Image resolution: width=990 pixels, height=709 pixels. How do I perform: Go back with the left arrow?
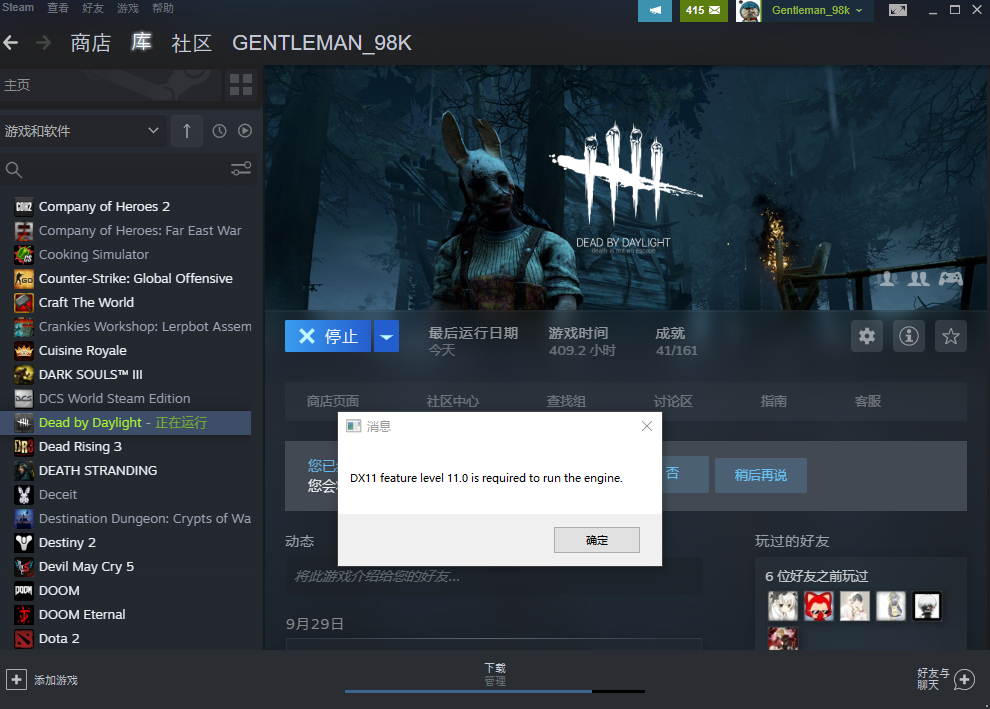[x=11, y=43]
